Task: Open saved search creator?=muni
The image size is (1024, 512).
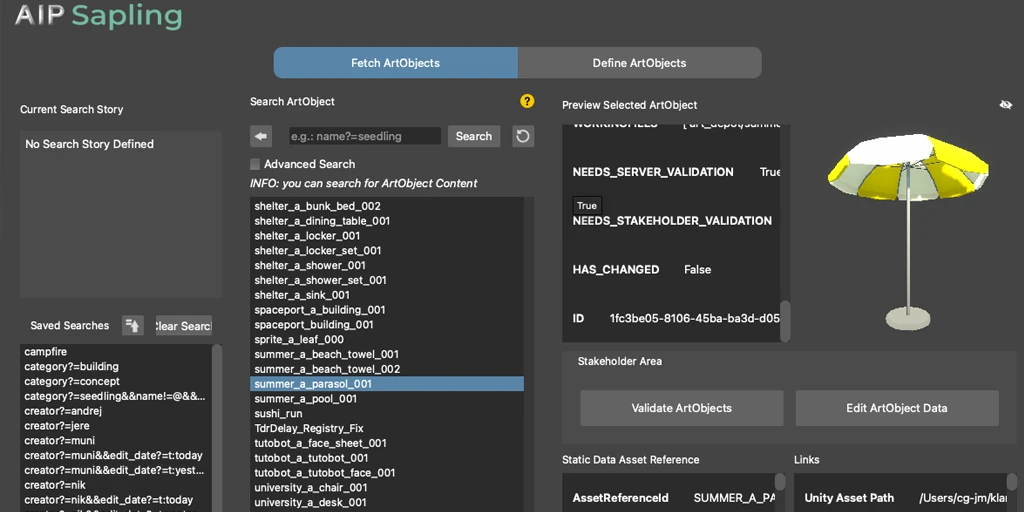Action: point(116,441)
